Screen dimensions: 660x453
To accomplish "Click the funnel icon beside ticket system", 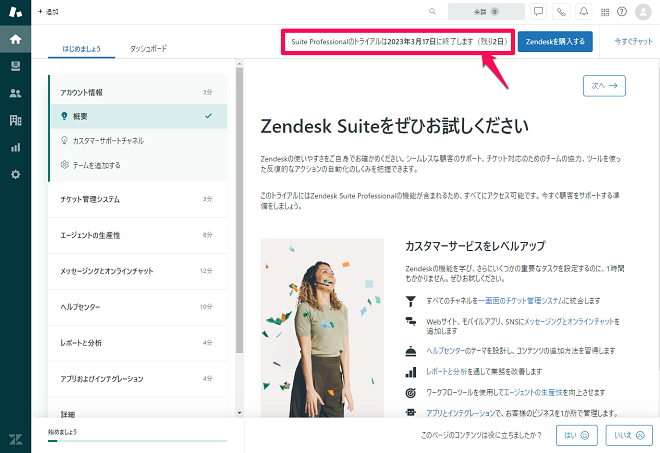I will point(410,301).
